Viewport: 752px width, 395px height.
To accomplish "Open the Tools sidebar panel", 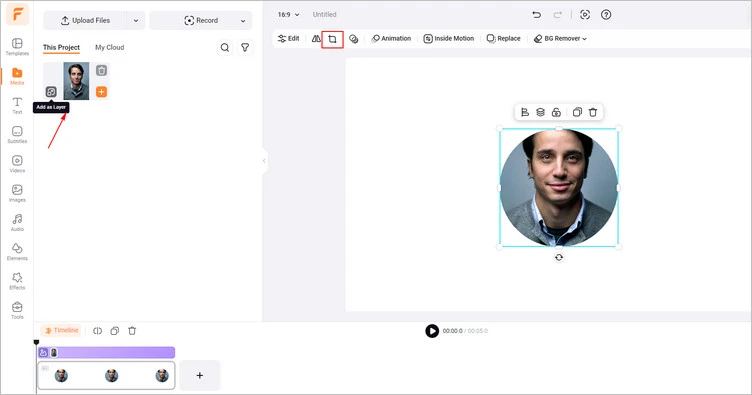I will [17, 310].
